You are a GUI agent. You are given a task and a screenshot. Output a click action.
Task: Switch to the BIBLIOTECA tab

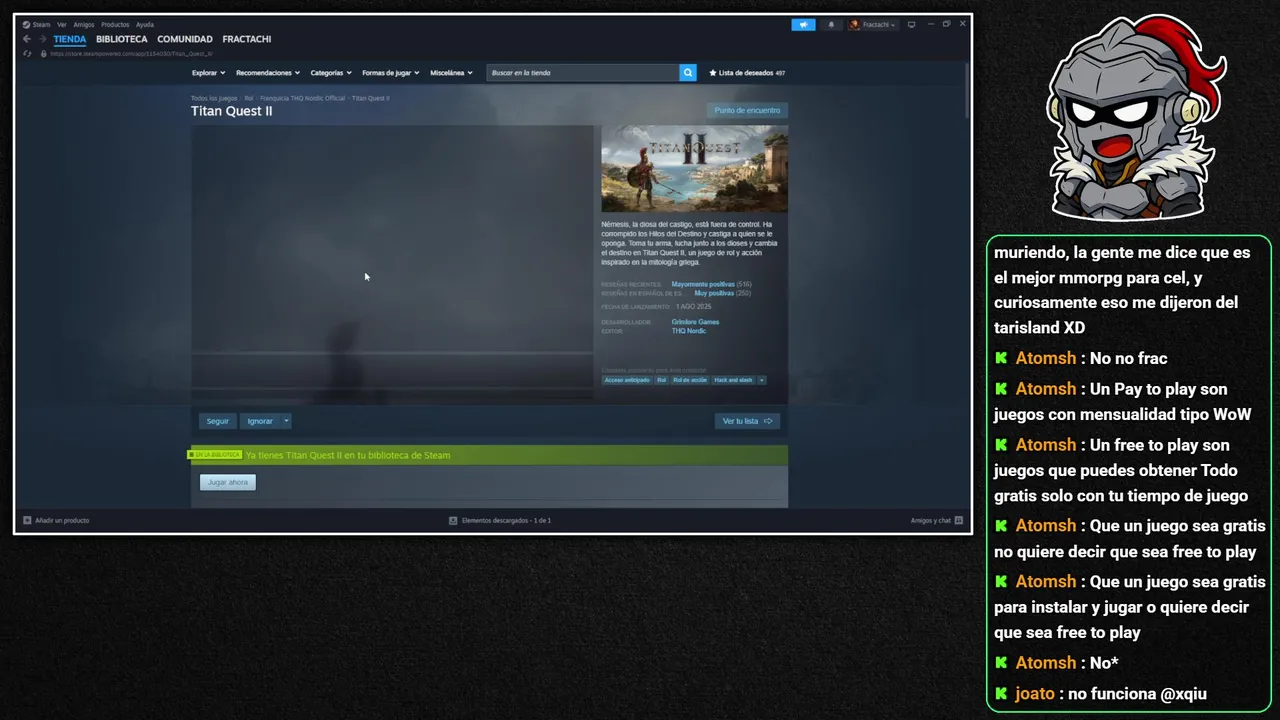(122, 39)
